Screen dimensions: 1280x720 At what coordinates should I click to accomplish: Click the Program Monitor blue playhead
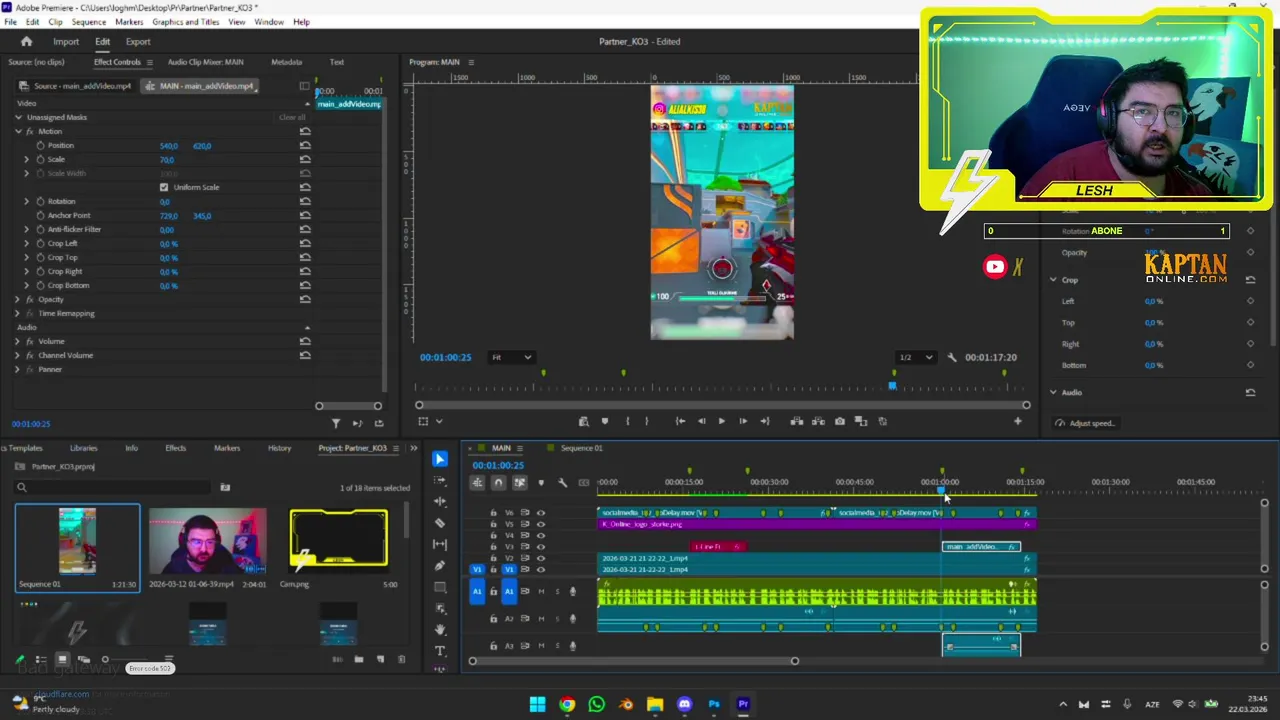coord(892,385)
